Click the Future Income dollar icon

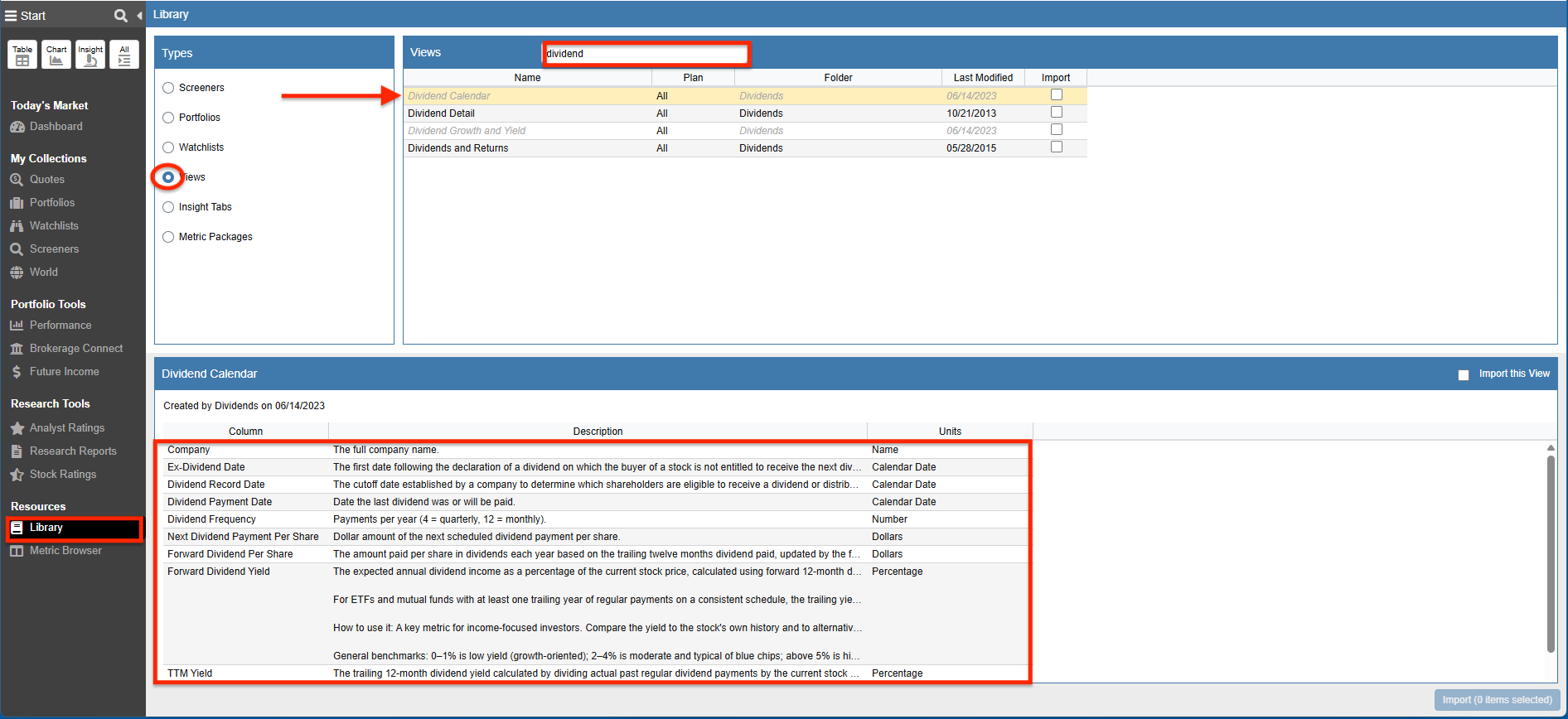(17, 372)
